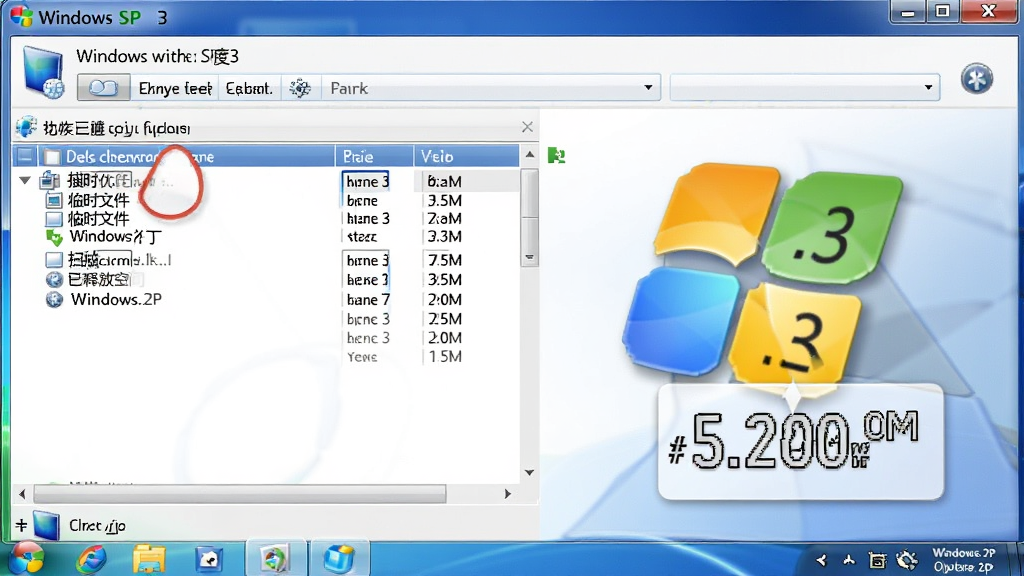The image size is (1024, 576).
Task: Click the 2:0M value cell
Action: 444,300
